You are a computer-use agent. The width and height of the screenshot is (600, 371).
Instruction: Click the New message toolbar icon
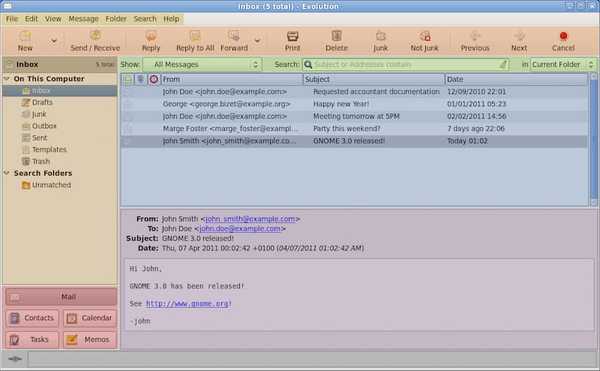[25, 41]
